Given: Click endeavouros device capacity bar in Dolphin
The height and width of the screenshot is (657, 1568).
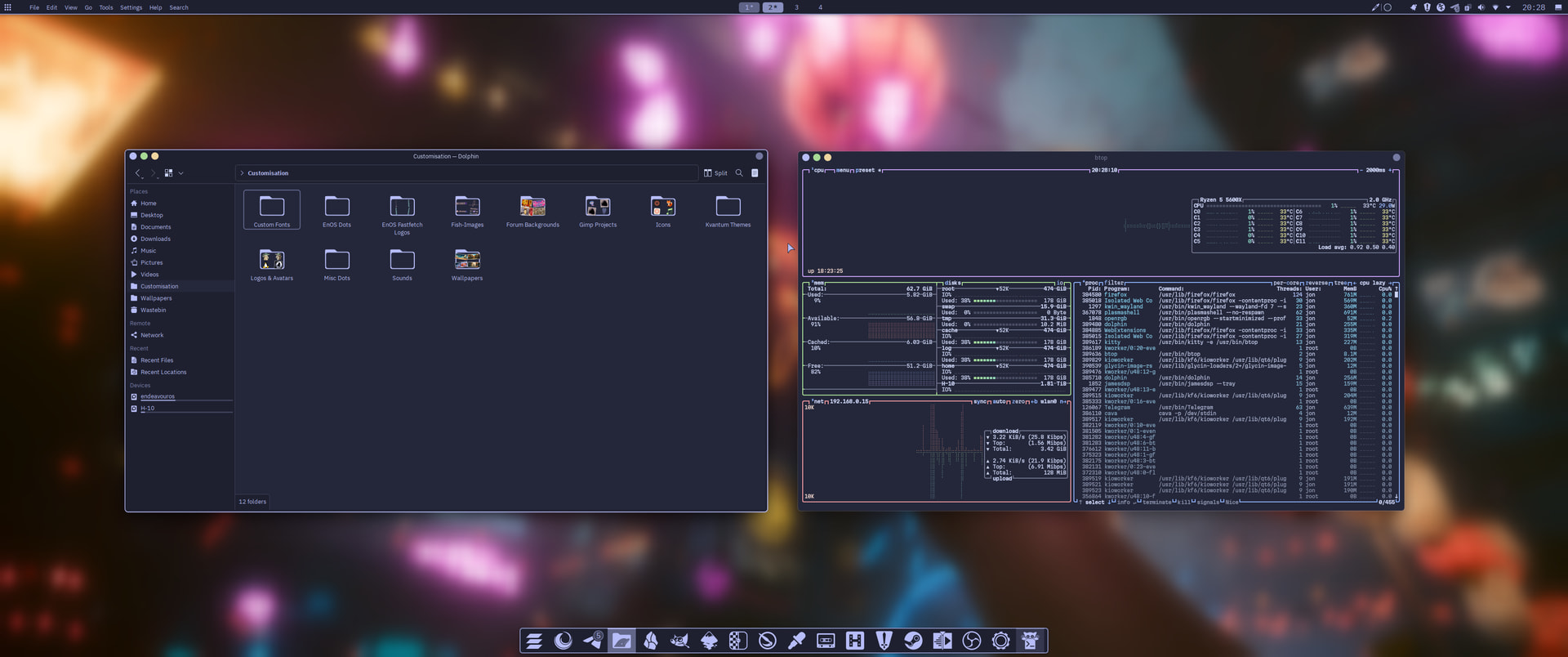Looking at the screenshot, I should (187, 400).
